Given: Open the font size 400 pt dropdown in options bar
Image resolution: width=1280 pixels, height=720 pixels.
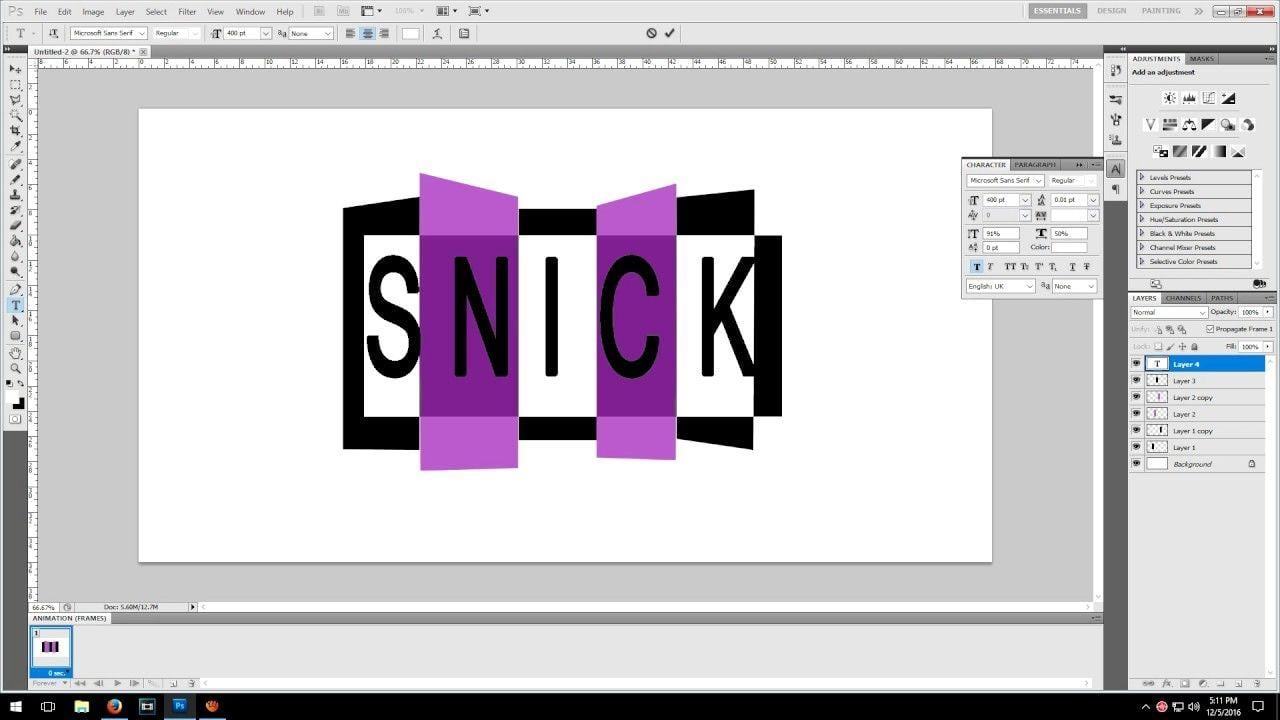Looking at the screenshot, I should pos(266,33).
